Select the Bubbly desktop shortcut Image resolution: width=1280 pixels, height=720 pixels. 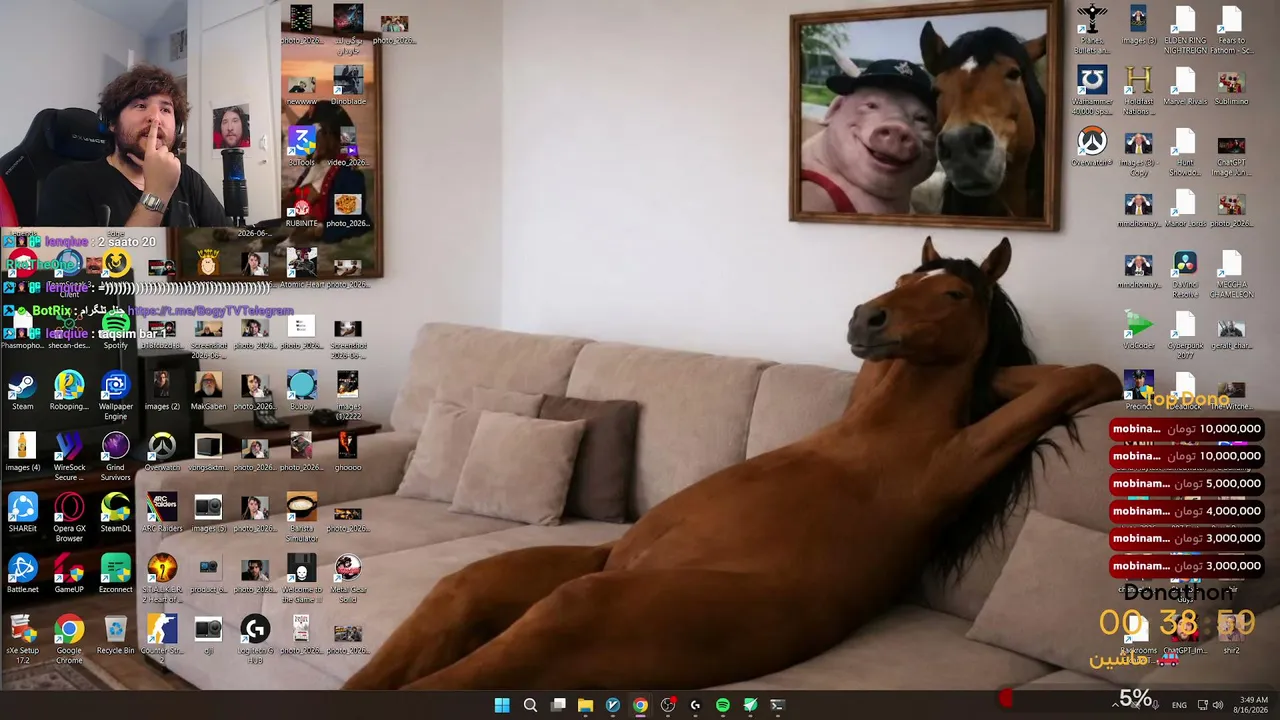[x=301, y=391]
